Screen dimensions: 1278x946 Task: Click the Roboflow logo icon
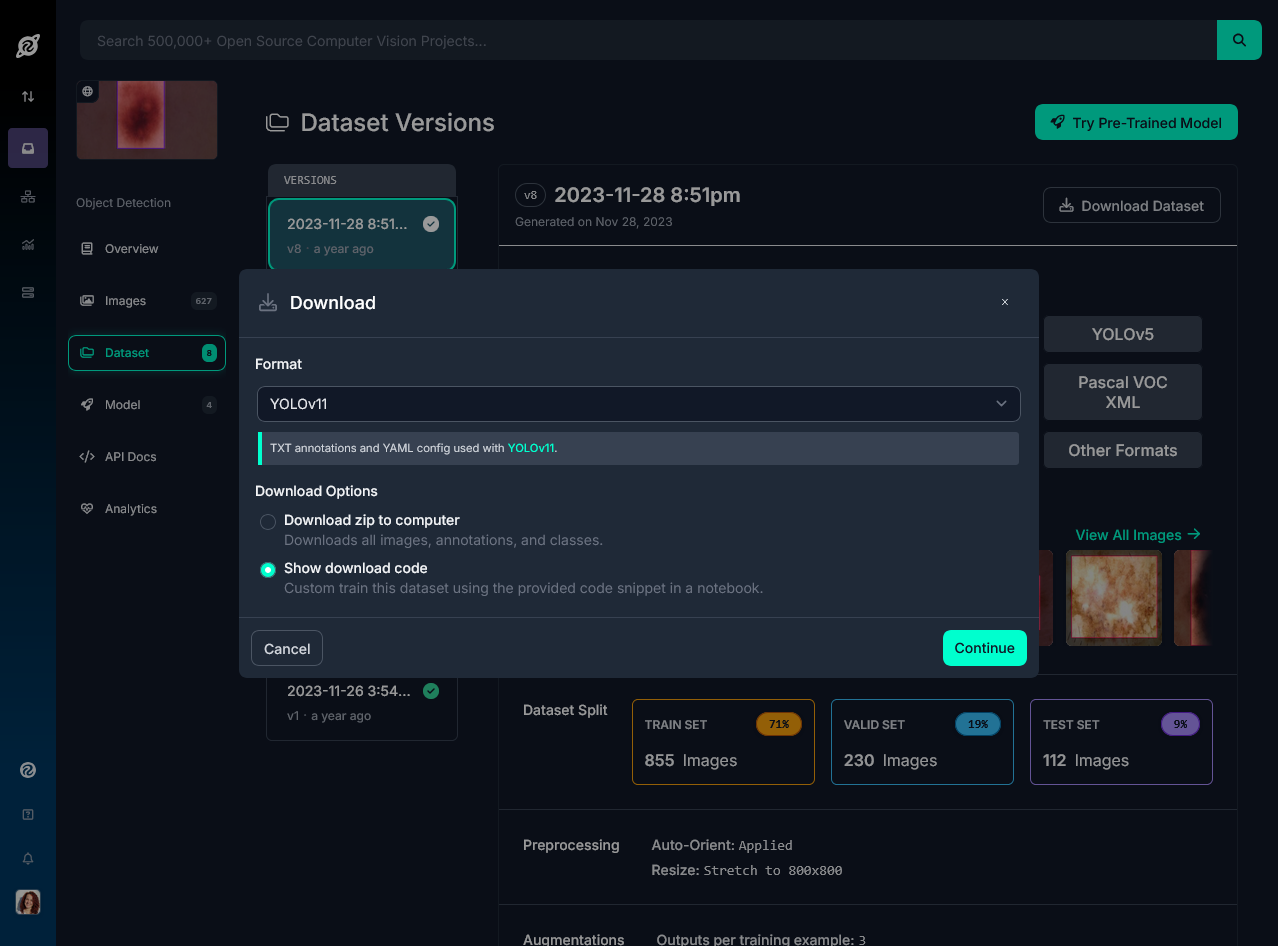(x=28, y=45)
